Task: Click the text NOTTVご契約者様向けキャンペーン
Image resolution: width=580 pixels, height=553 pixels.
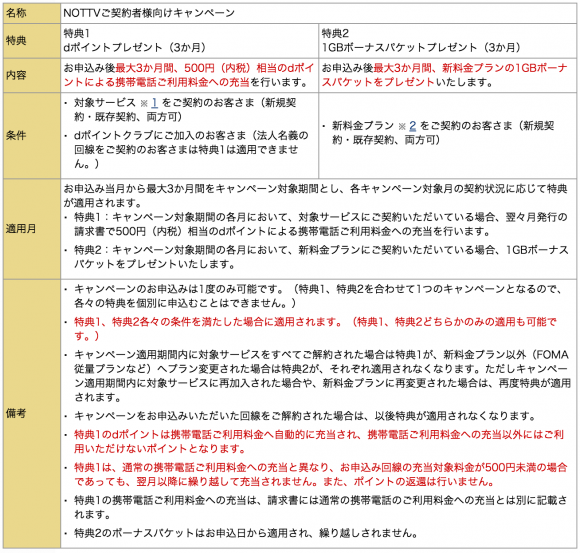Action: point(149,13)
